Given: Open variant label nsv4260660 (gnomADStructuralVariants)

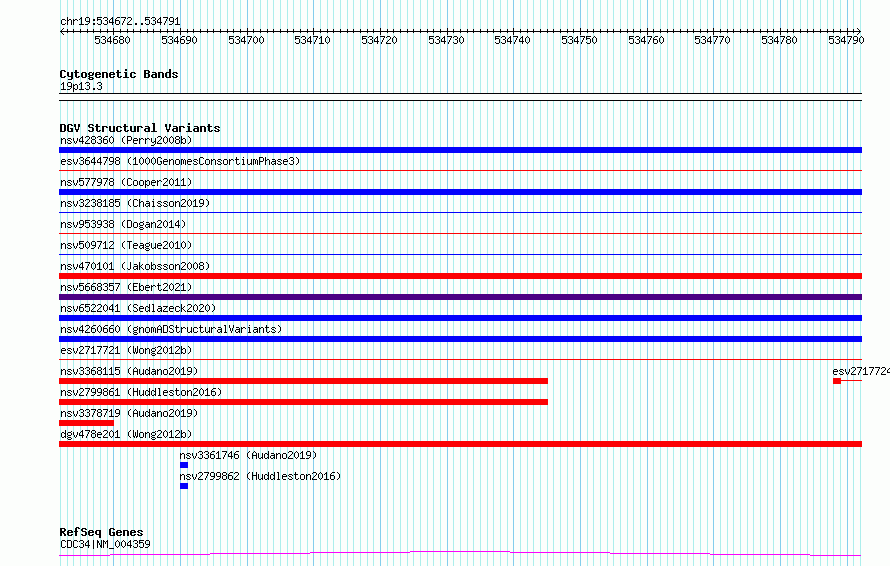Looking at the screenshot, I should [171, 329].
